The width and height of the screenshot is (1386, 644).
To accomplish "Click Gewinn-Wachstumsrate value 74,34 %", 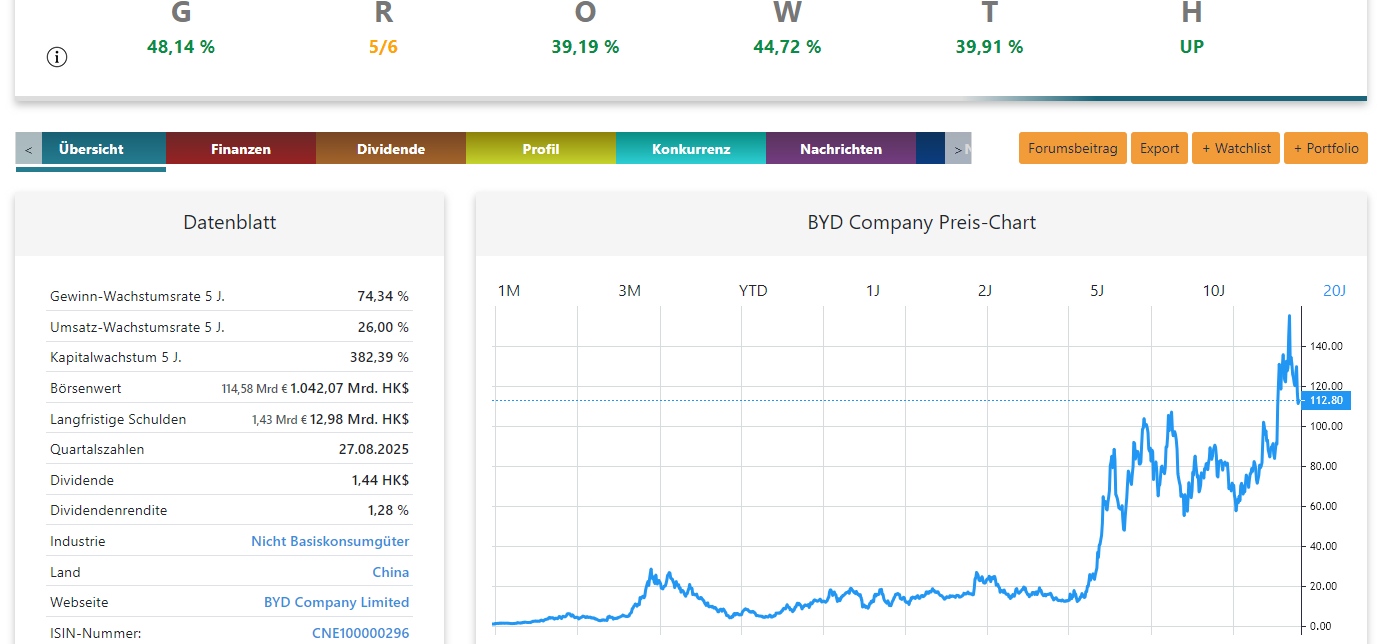I will click(383, 296).
